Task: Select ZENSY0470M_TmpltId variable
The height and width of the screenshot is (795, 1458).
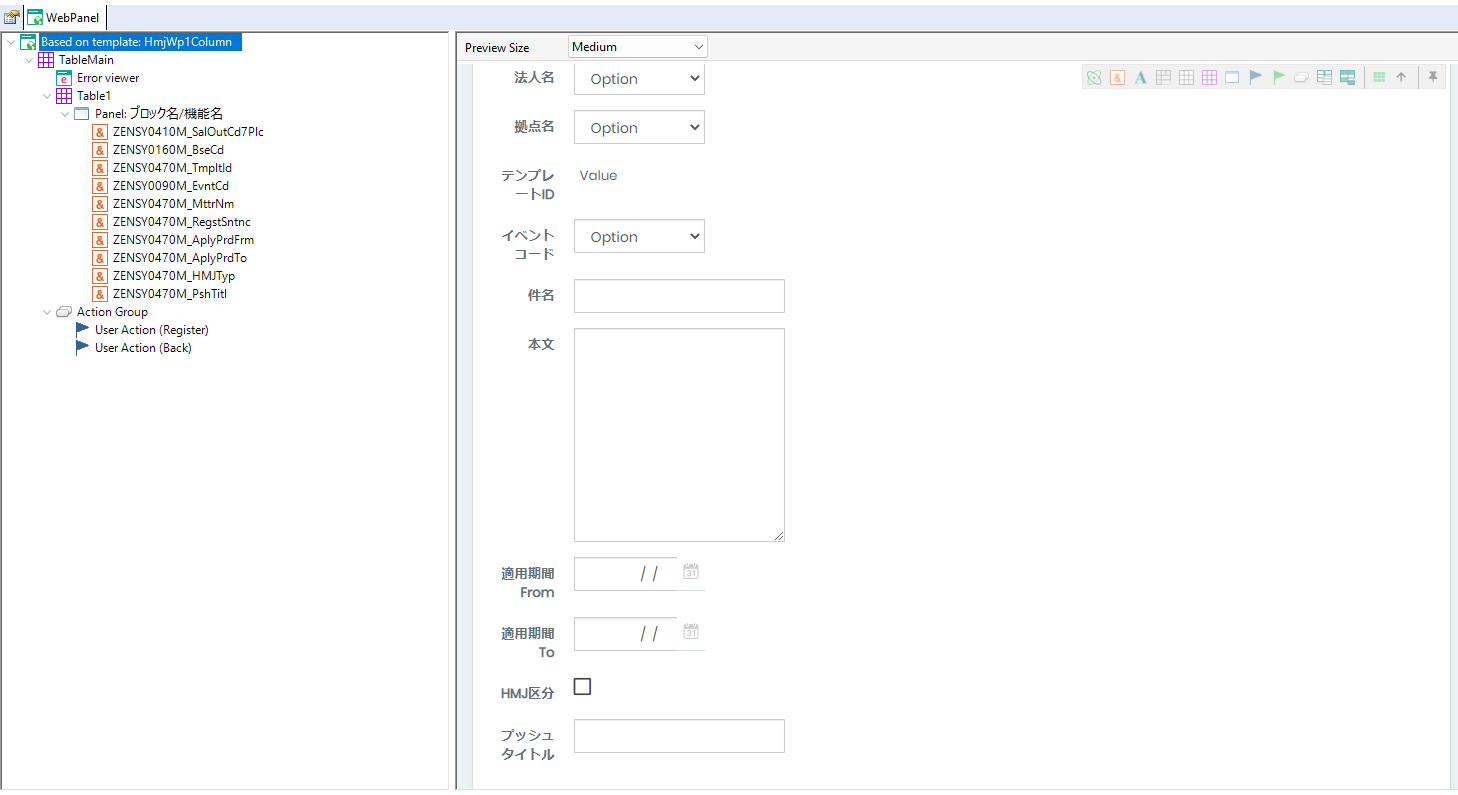Action: (x=172, y=168)
